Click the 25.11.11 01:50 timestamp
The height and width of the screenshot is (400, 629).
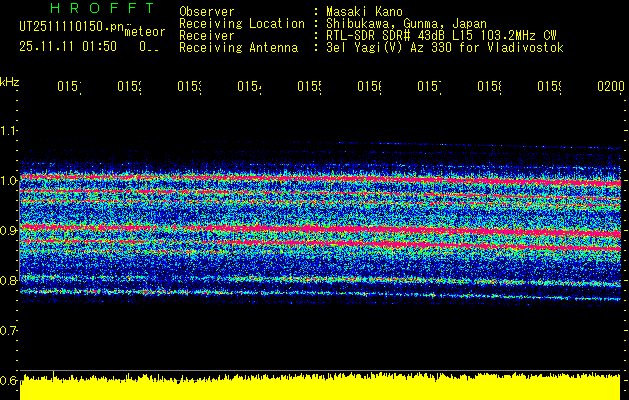click(x=68, y=46)
